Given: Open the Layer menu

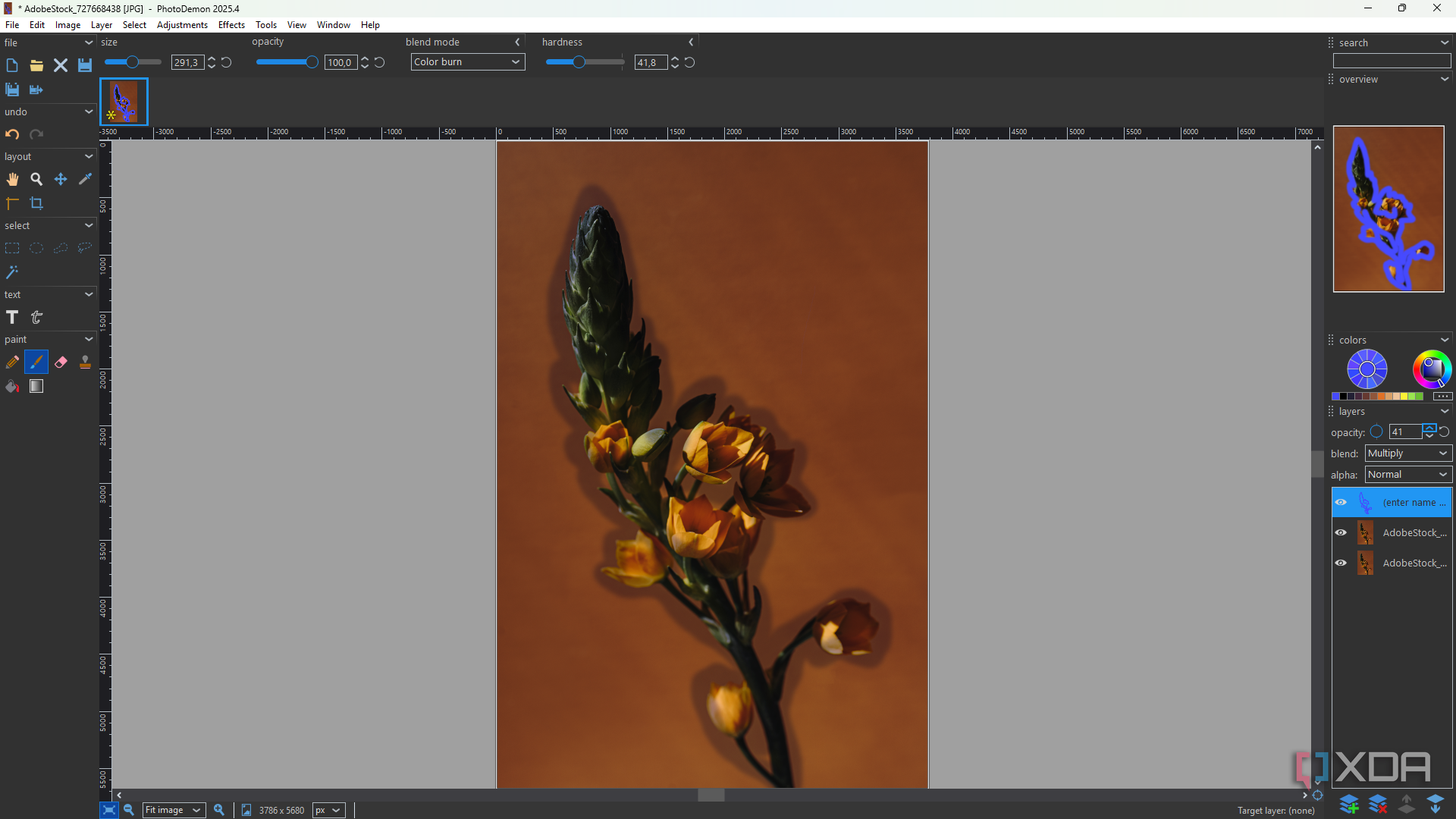Looking at the screenshot, I should pos(102,25).
